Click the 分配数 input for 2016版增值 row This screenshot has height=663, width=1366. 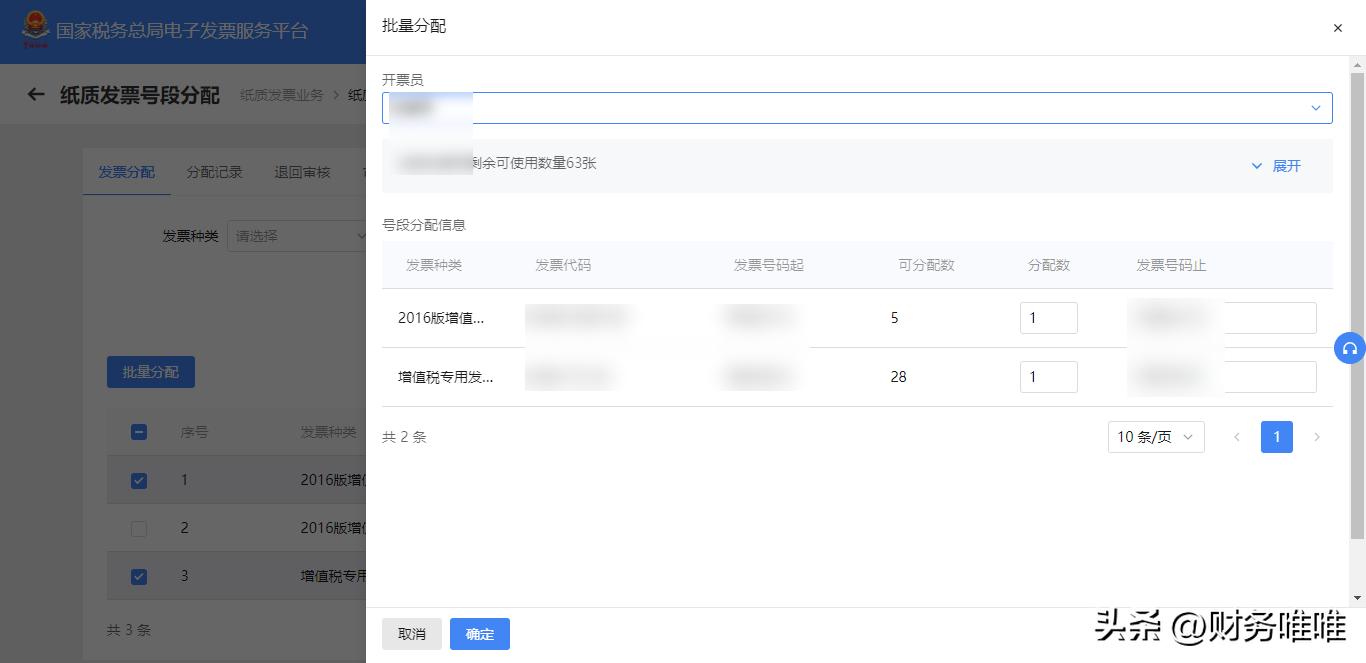tap(1048, 317)
